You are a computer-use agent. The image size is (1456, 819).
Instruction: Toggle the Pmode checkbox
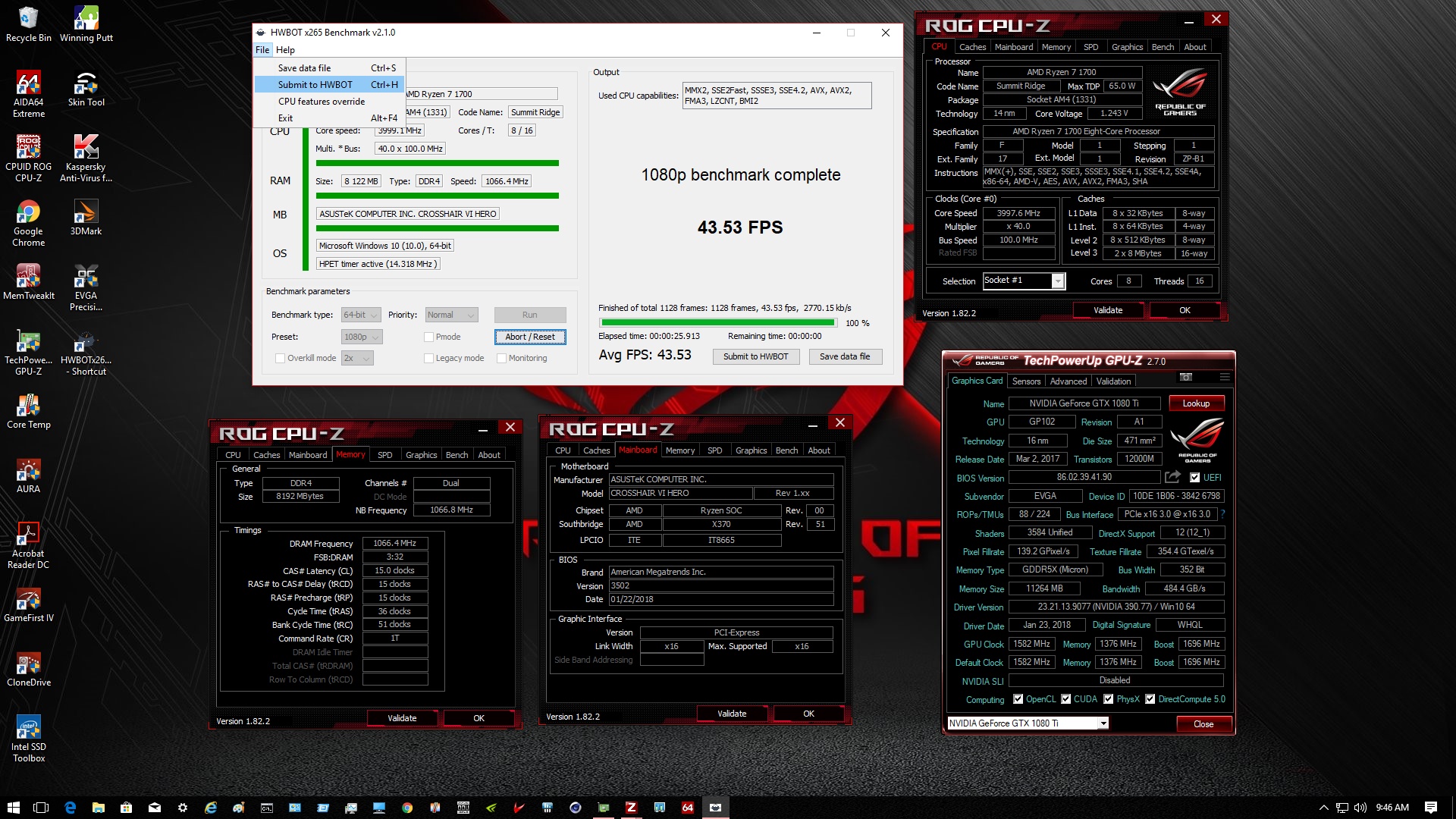coord(428,337)
